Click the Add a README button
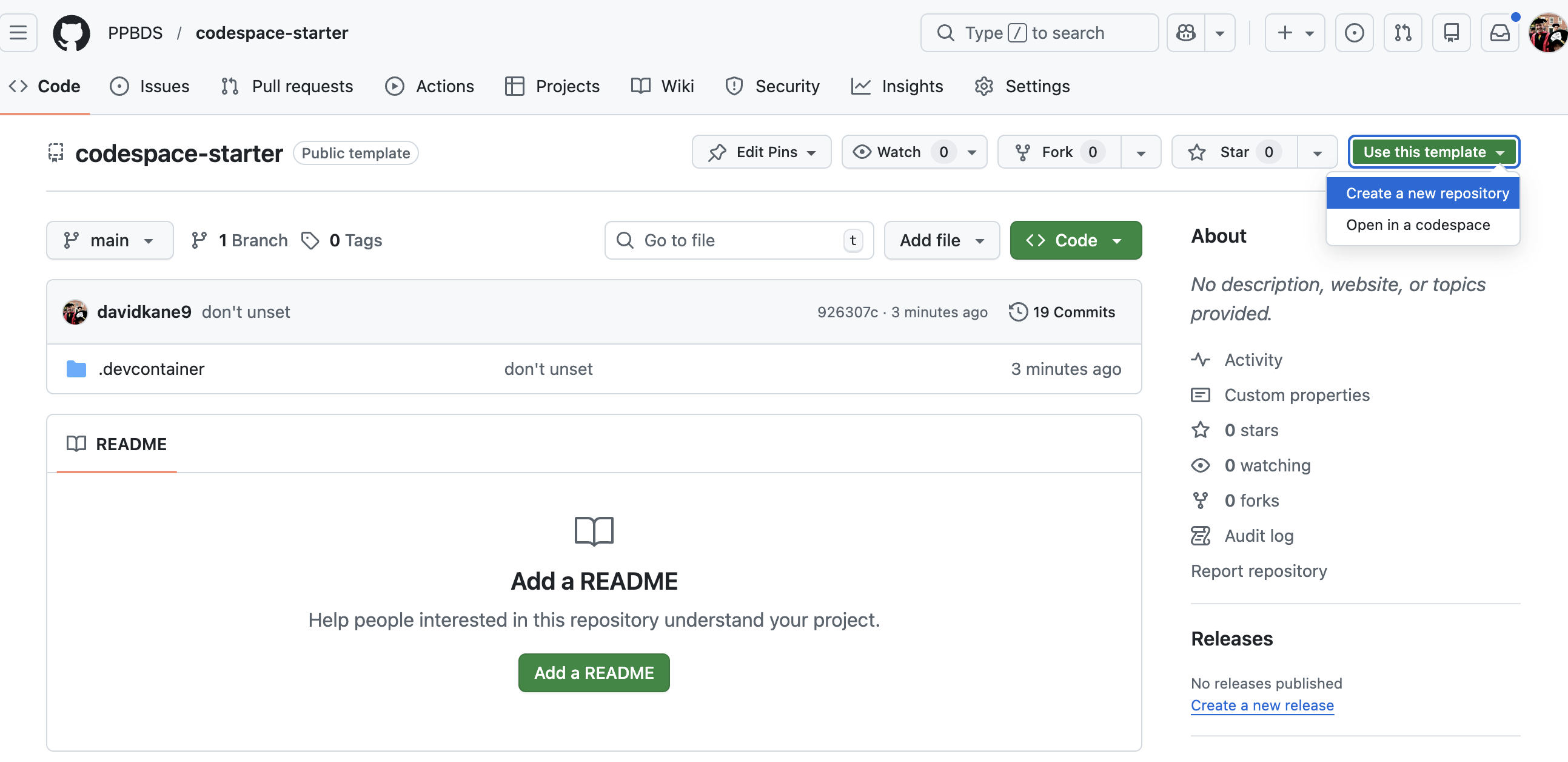Screen dimensions: 1568x762 click(x=594, y=672)
